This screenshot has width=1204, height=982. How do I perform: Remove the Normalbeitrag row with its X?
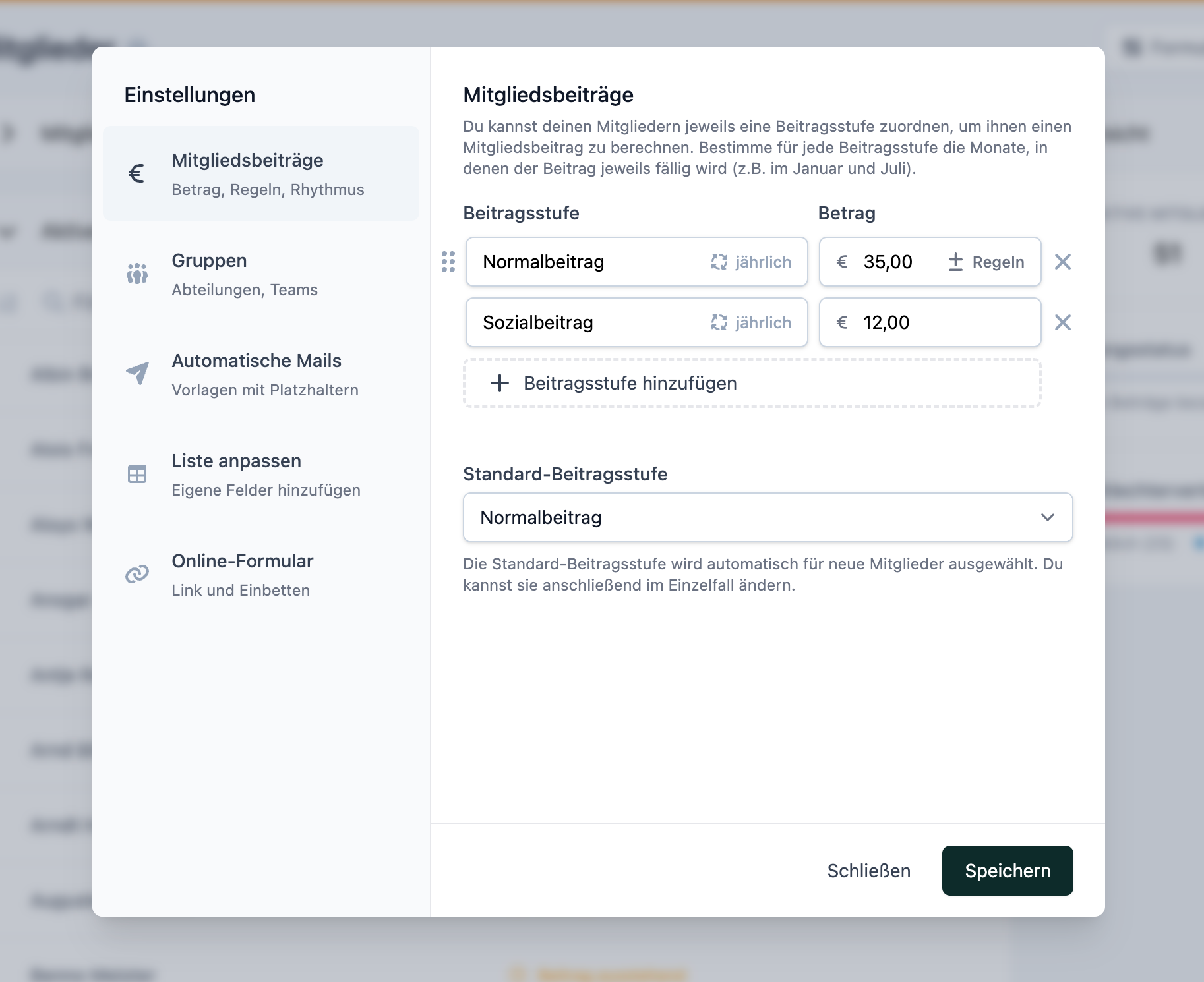click(1062, 262)
